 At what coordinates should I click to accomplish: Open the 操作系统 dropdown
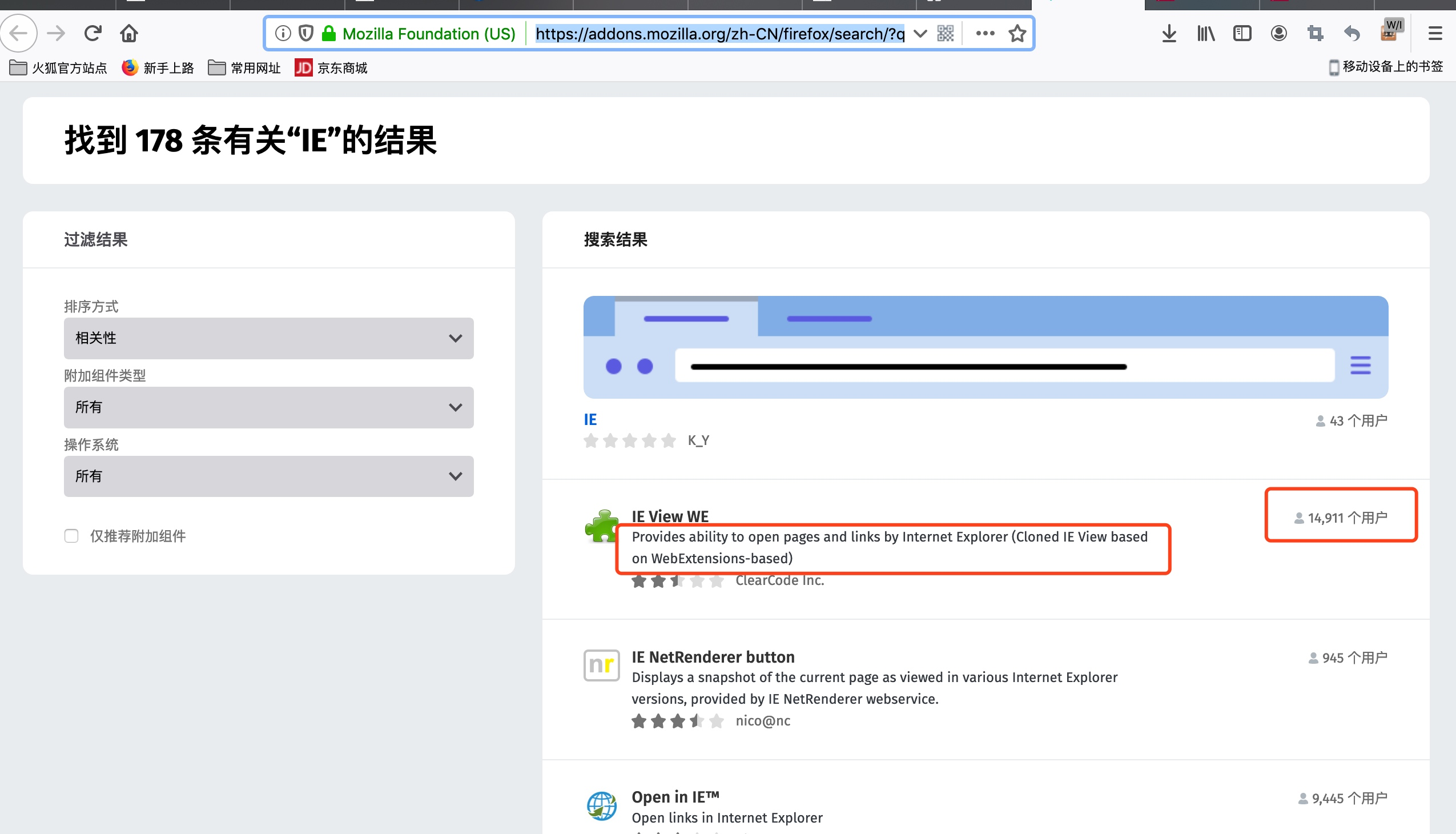(268, 476)
